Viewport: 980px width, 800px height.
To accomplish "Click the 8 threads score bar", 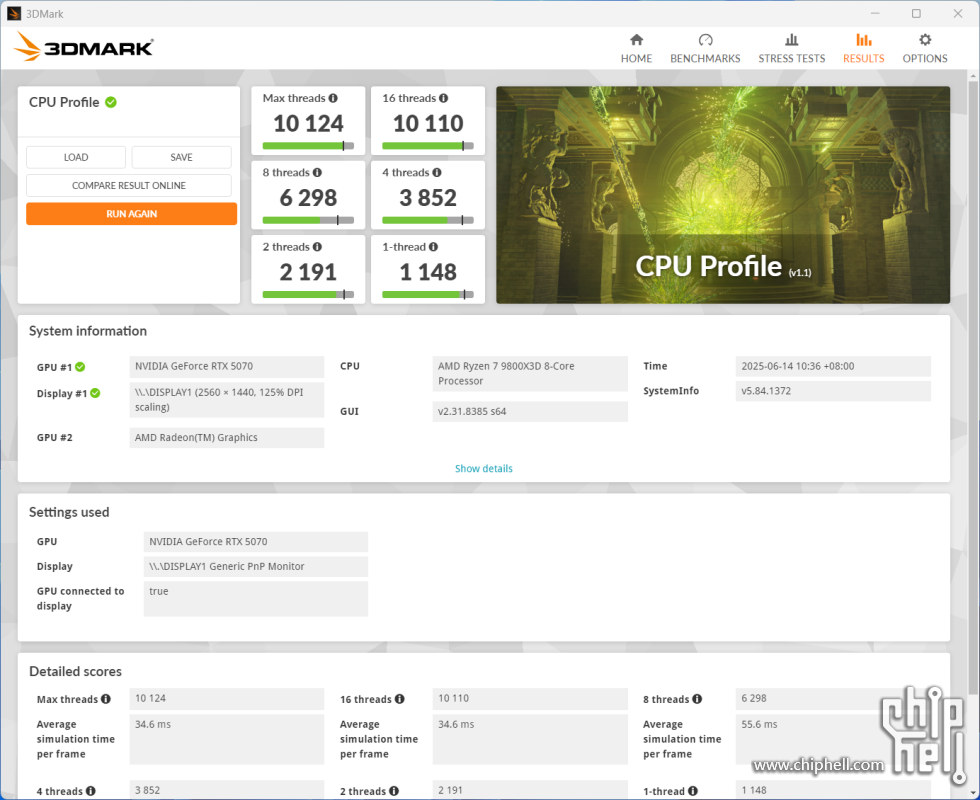I will (x=308, y=221).
